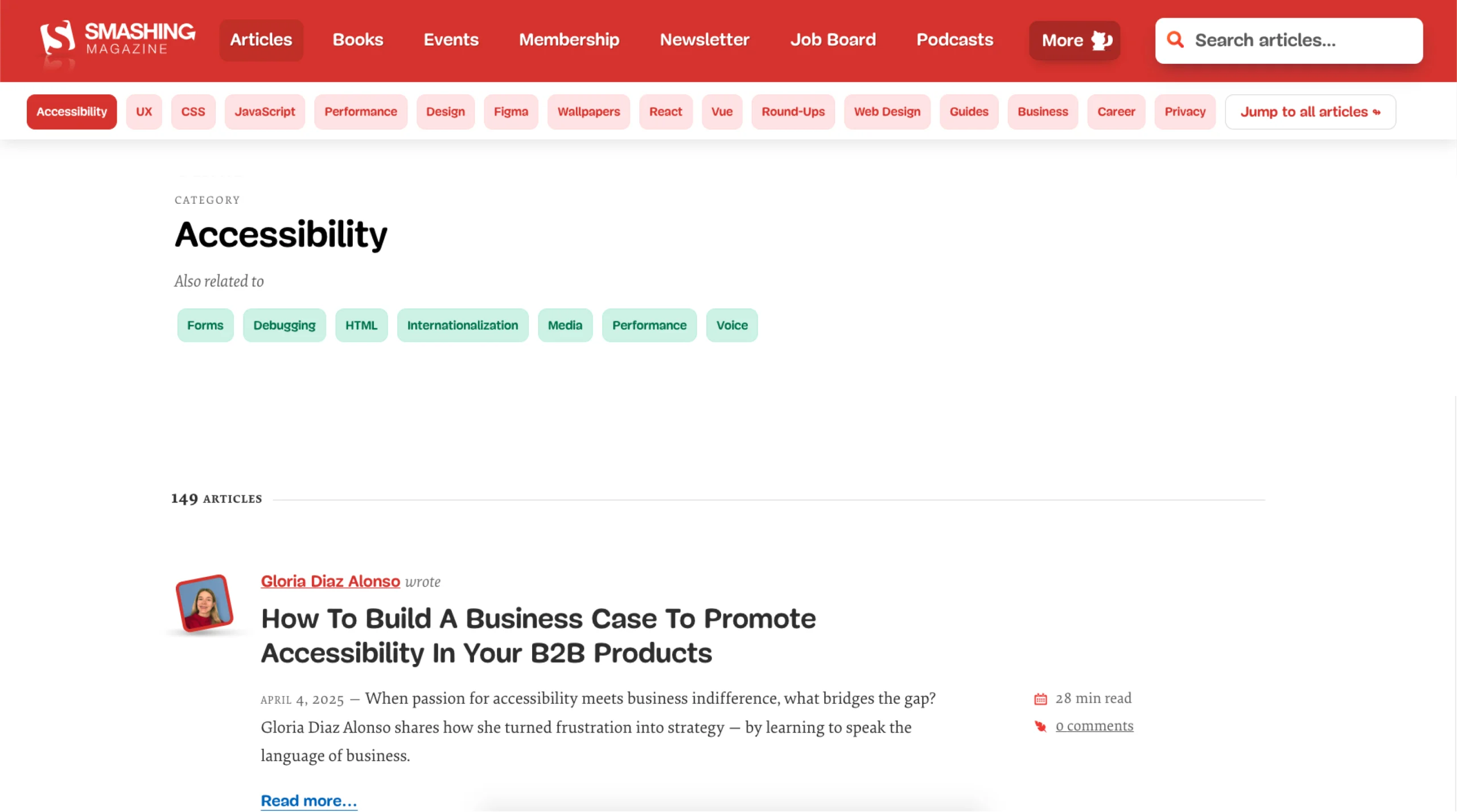
Task: Select the React category pill
Action: coord(665,112)
